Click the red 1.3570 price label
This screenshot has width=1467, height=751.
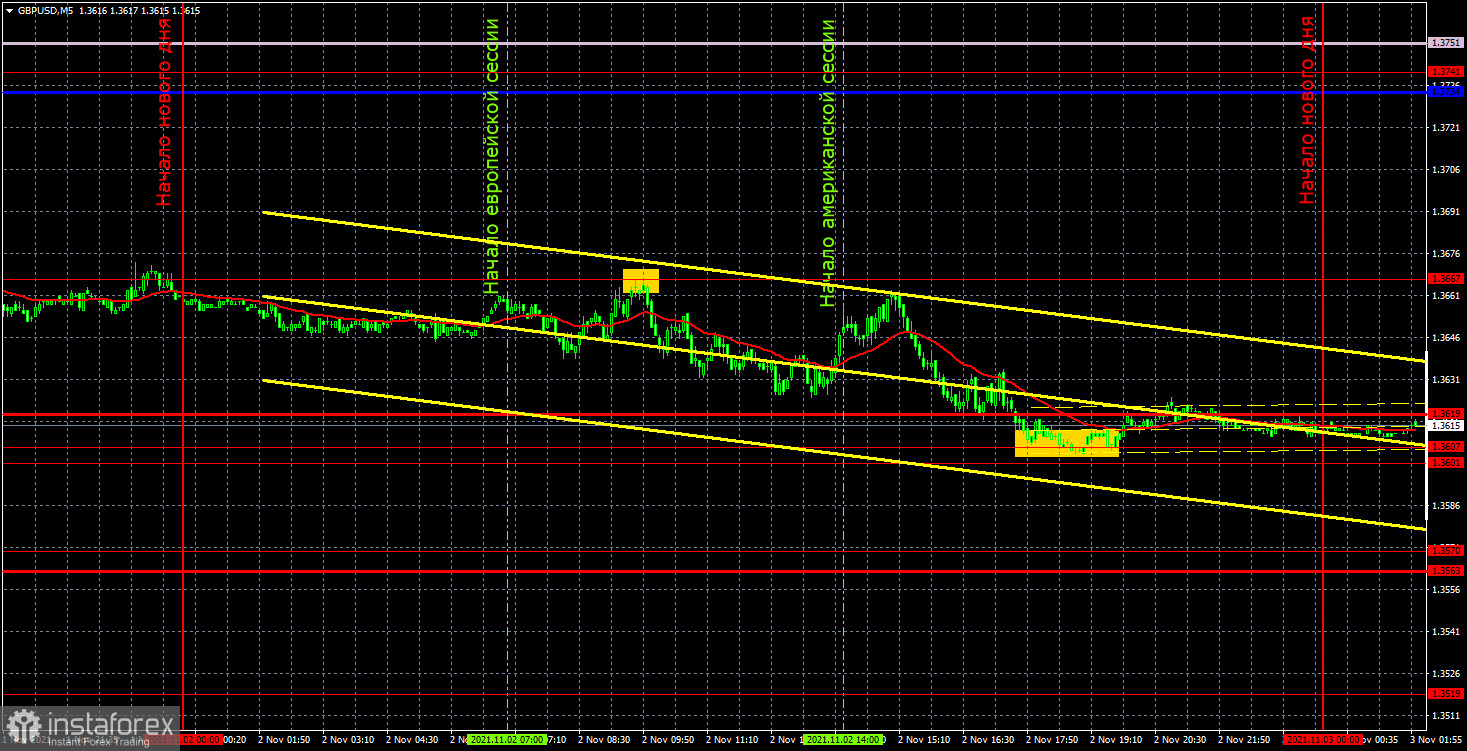point(1446,550)
